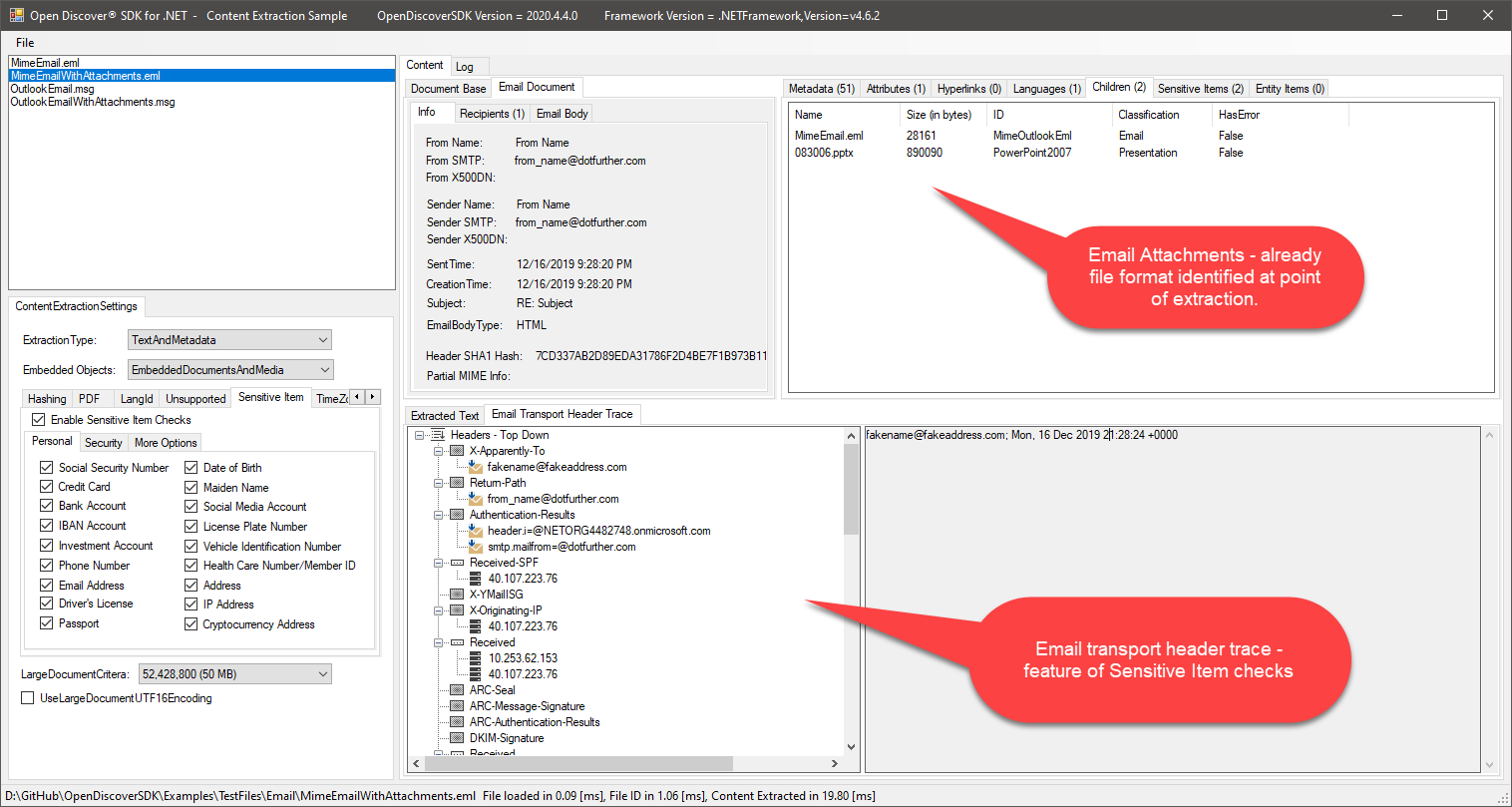This screenshot has height=807, width=1512.
Task: Open the File menu
Action: (25, 43)
